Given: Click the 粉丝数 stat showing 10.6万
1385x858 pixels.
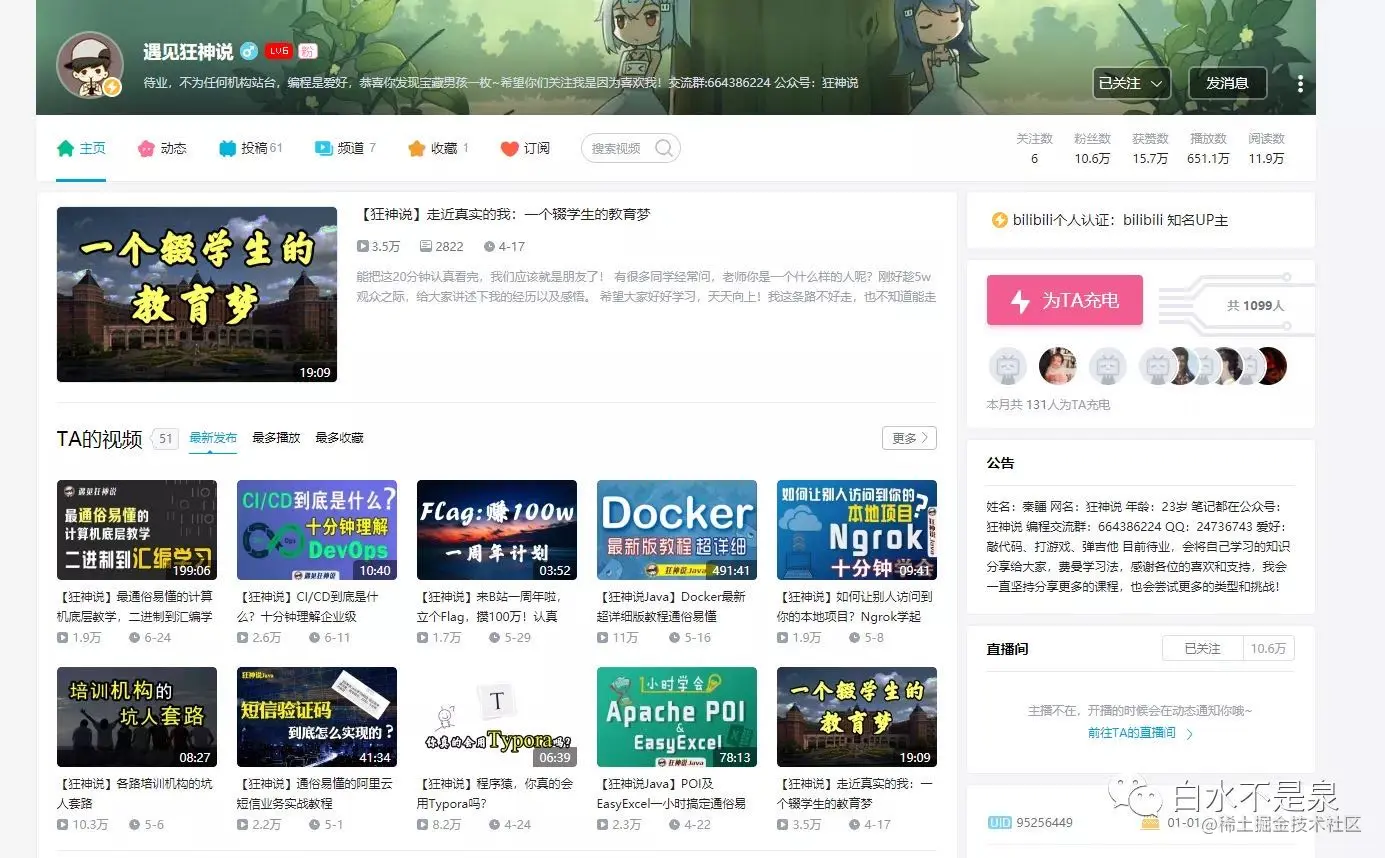Looking at the screenshot, I should pyautogui.click(x=1092, y=148).
